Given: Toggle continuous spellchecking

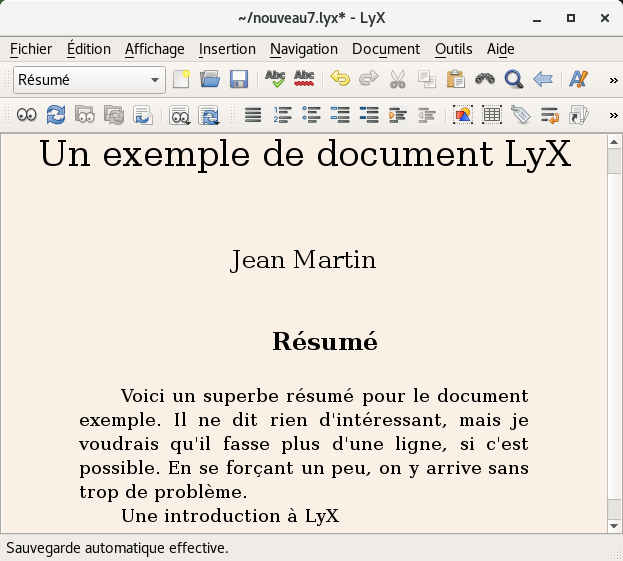Looking at the screenshot, I should point(304,79).
